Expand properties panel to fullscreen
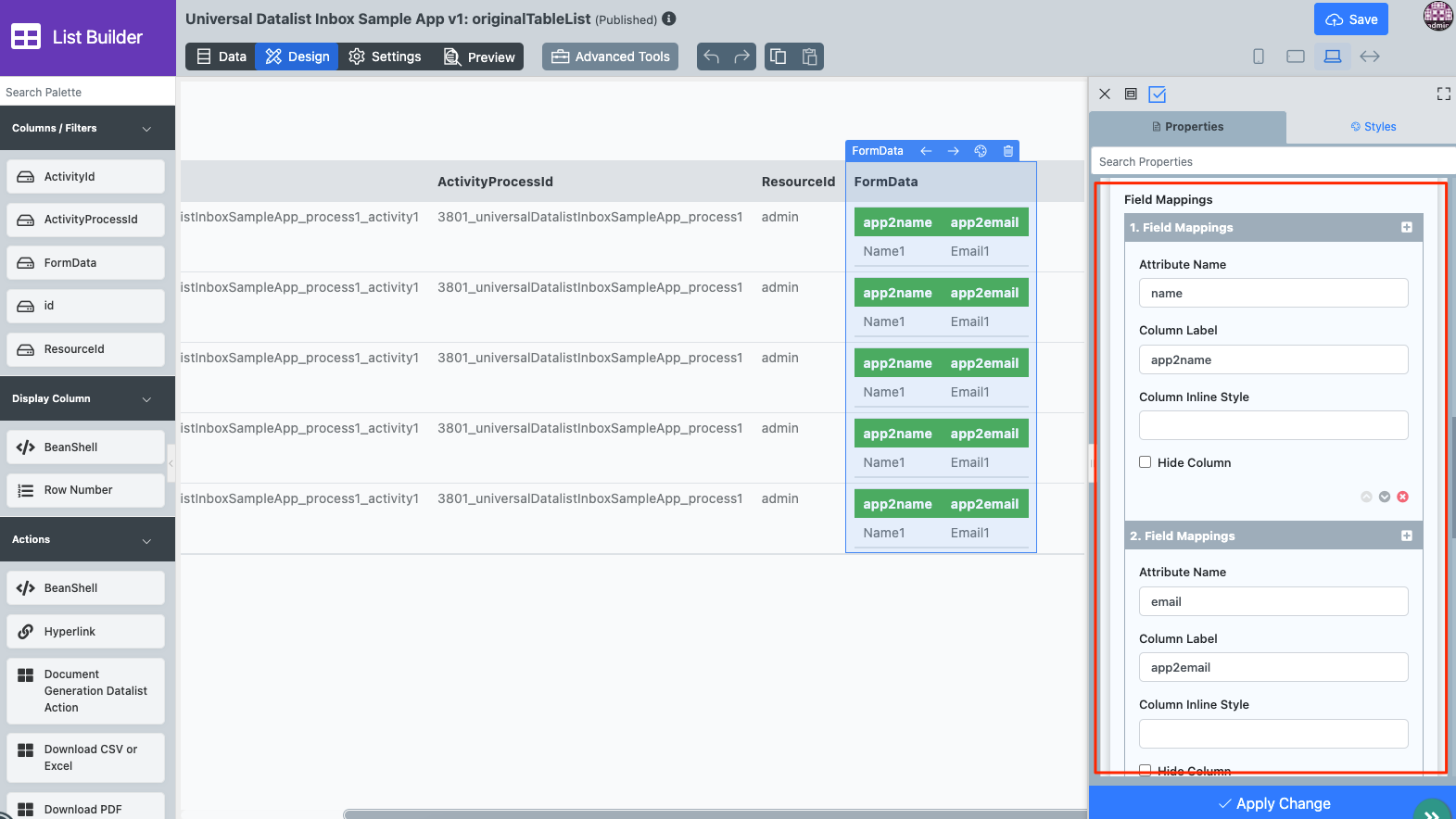This screenshot has height=819, width=1456. [1443, 94]
